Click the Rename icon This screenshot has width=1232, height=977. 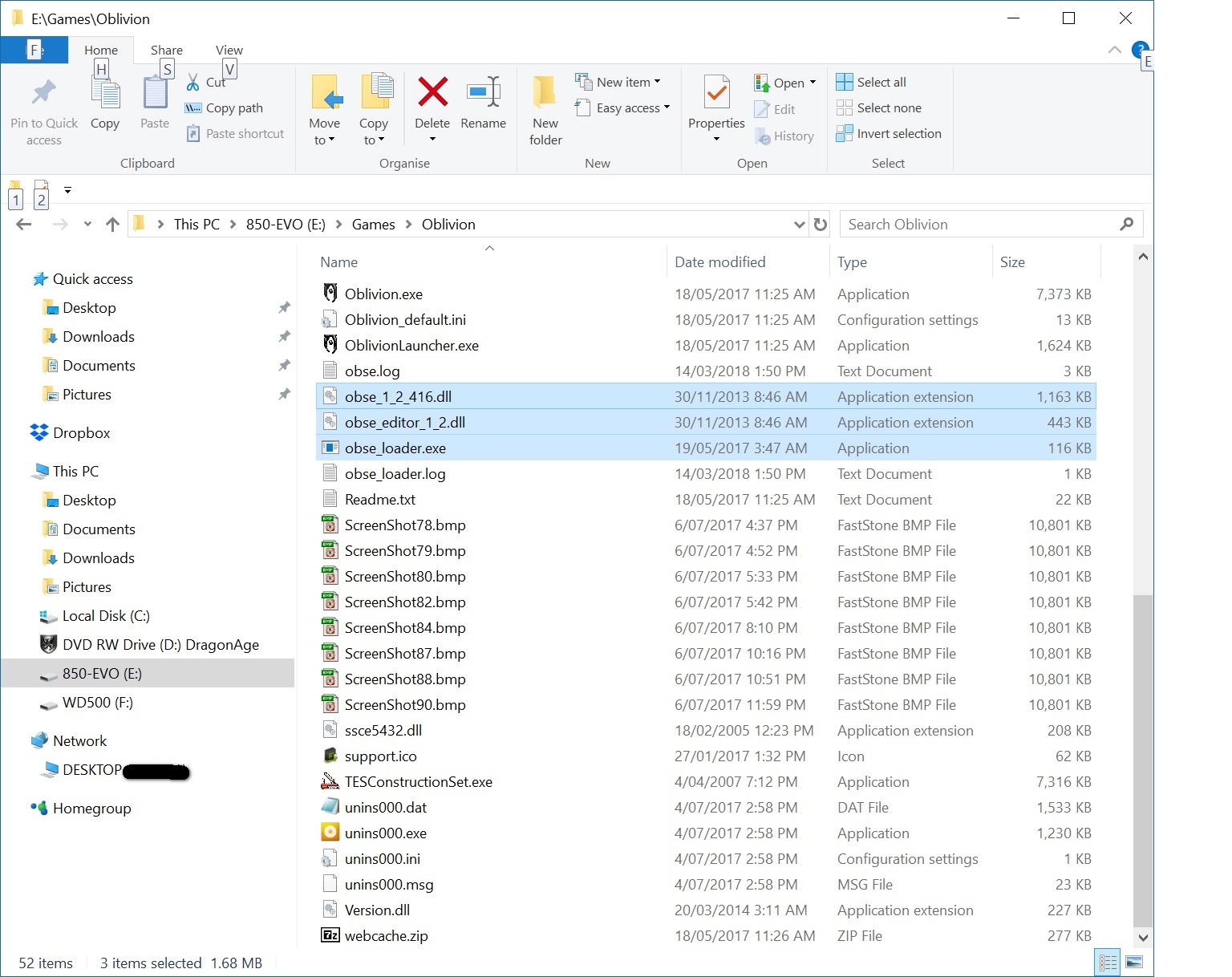pos(484,91)
